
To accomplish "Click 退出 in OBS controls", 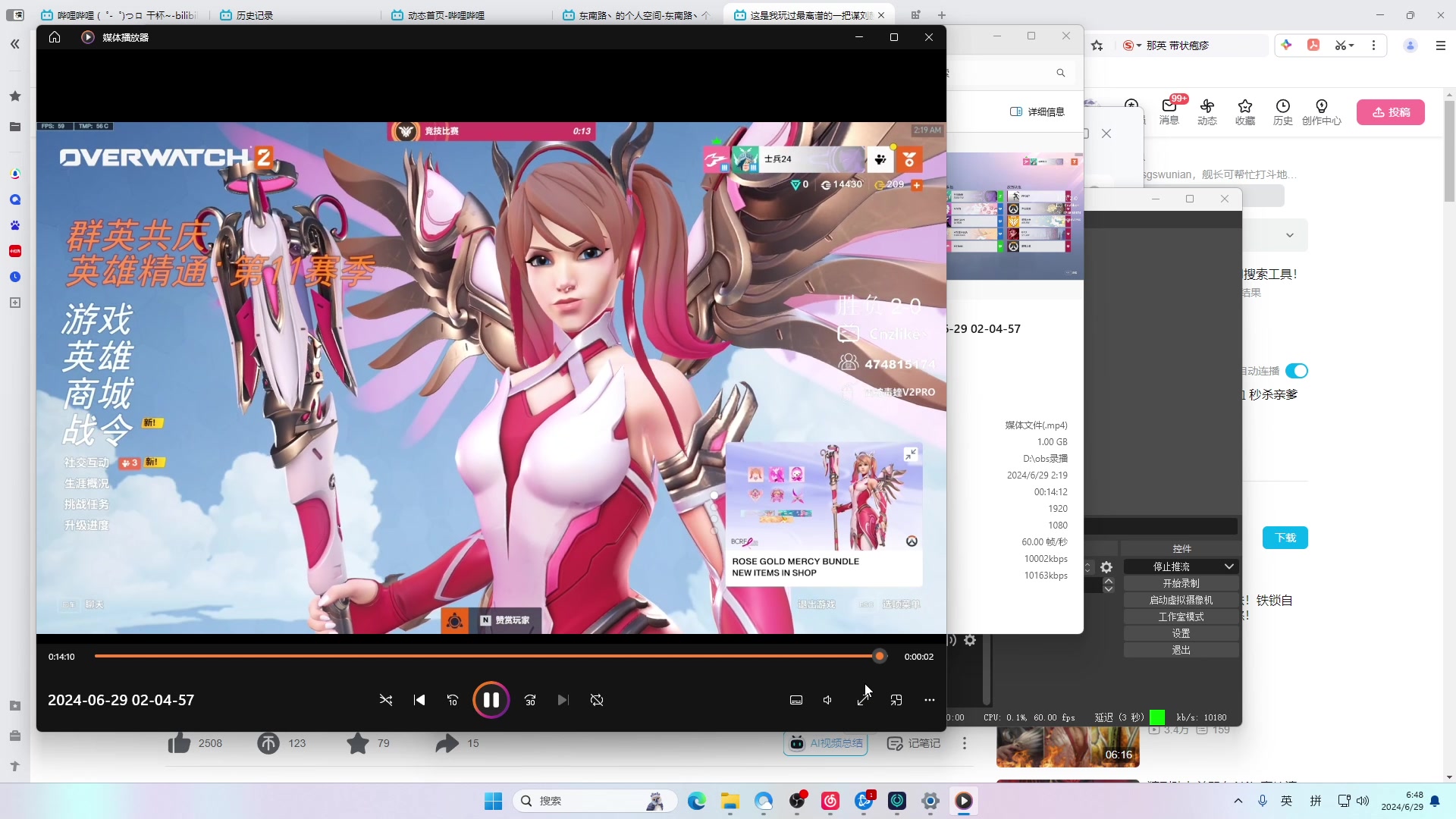I will pos(1181,650).
